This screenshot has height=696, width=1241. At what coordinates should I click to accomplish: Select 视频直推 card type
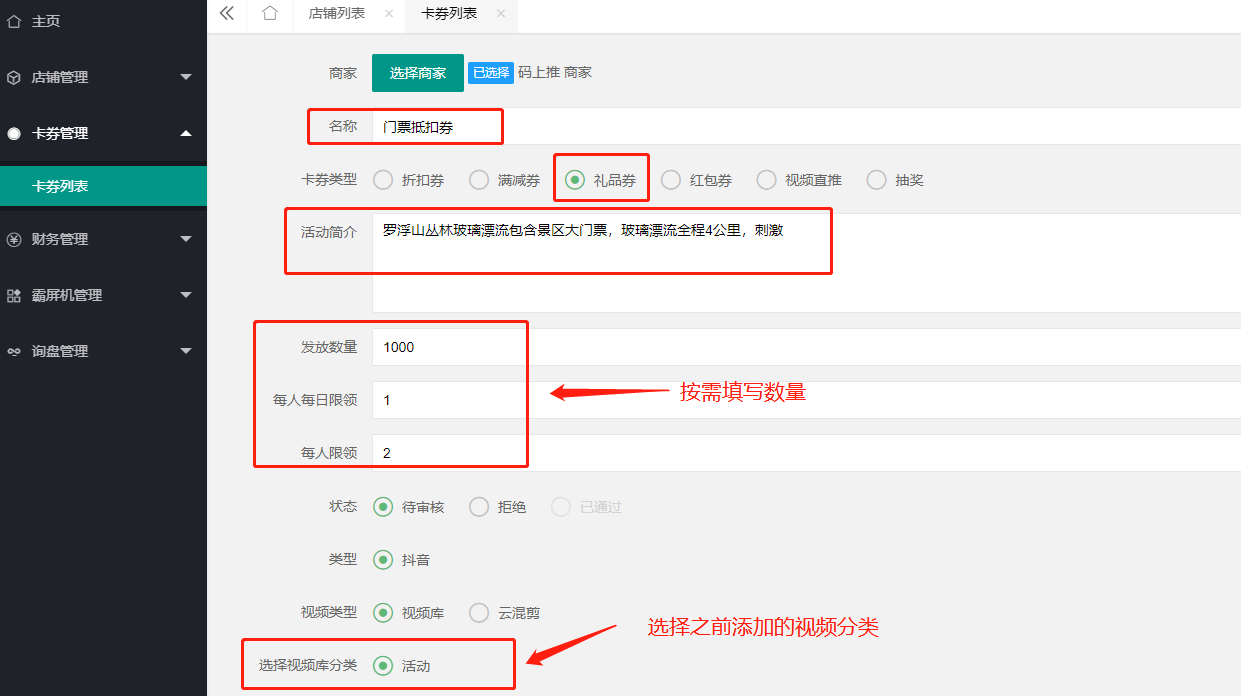(800, 180)
